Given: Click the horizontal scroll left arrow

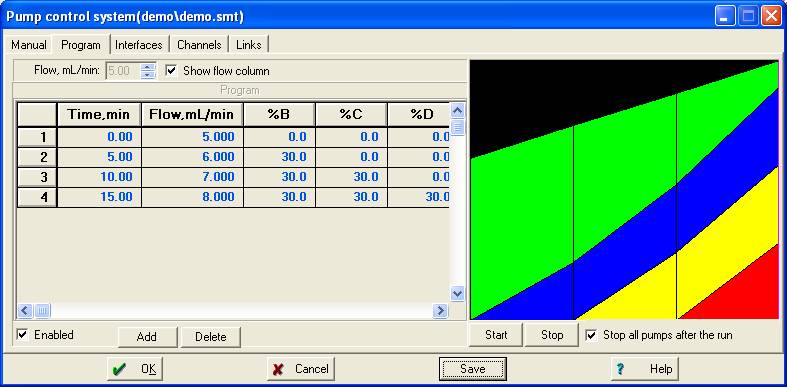Looking at the screenshot, I should 25,311.
